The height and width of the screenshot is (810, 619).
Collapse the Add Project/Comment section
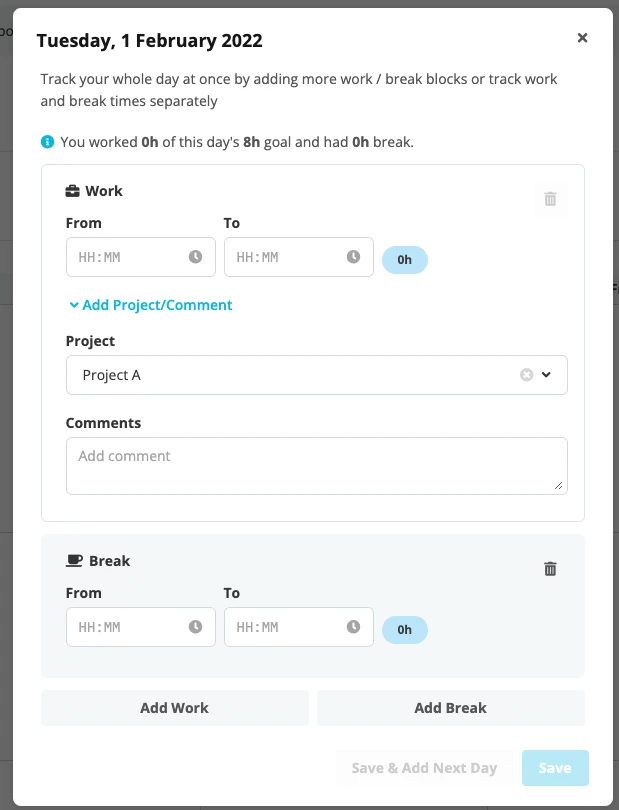pos(151,305)
